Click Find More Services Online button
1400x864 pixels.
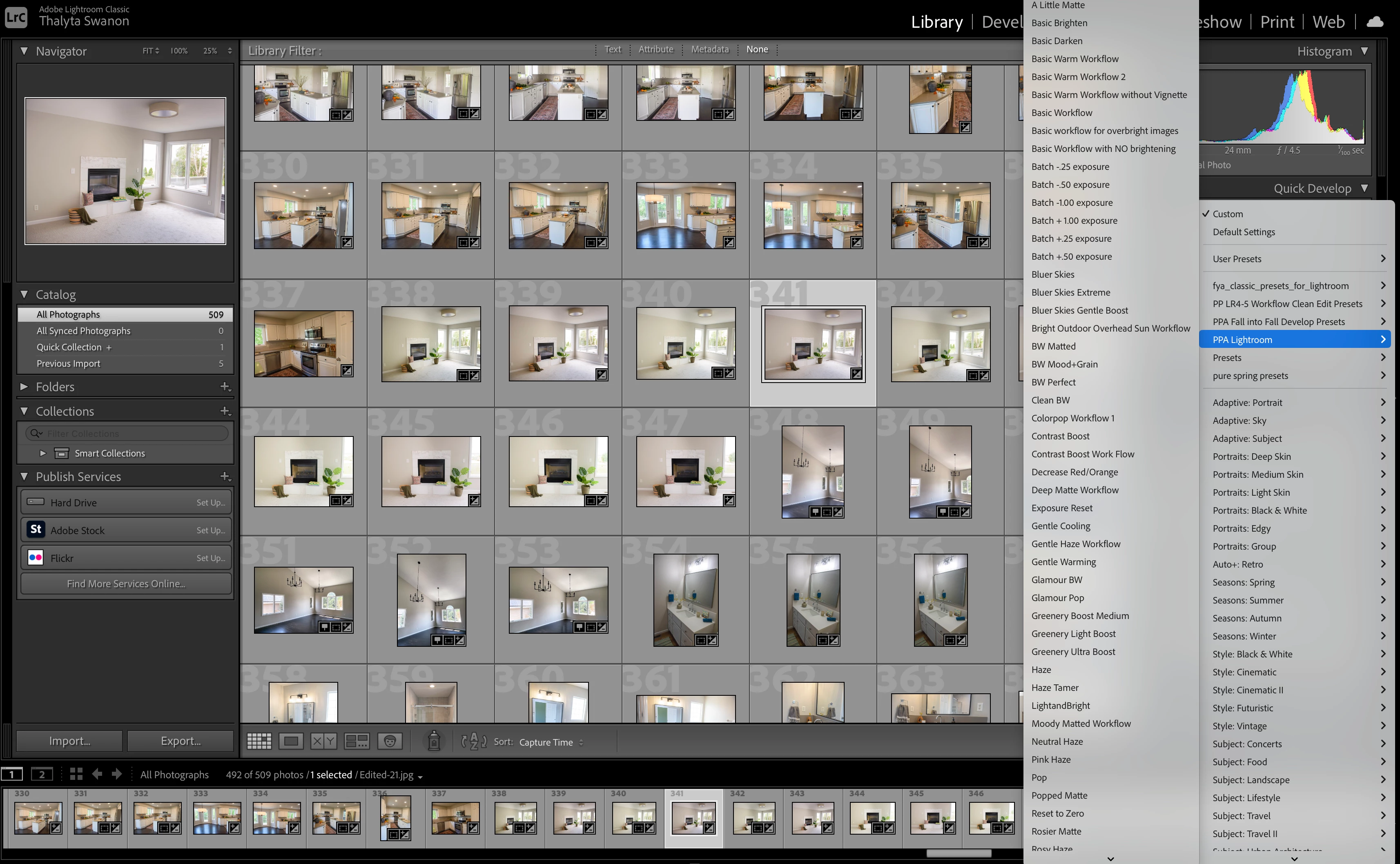point(126,583)
